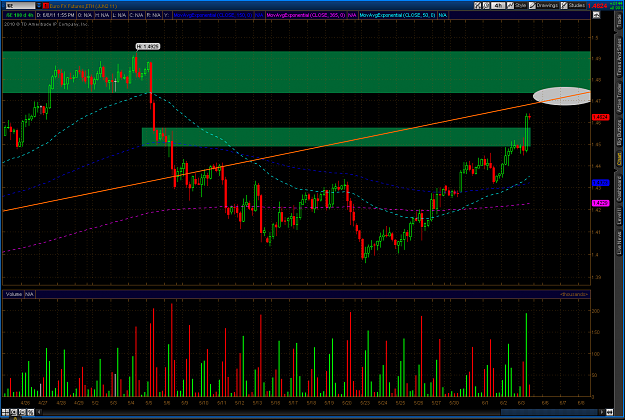The width and height of the screenshot is (625, 420).
Task: Select the Chart side tab
Action: coord(619,159)
